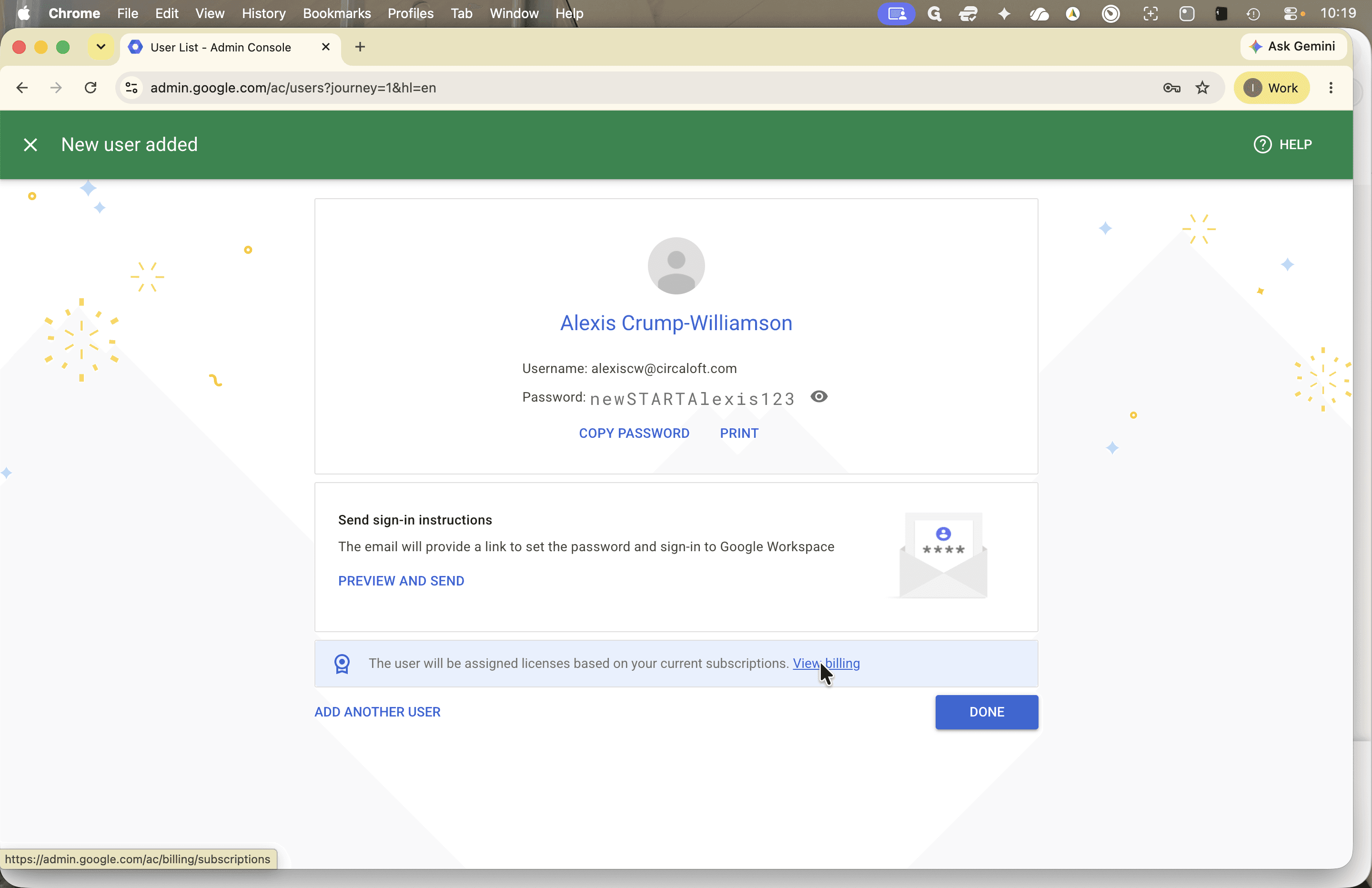This screenshot has width=1372, height=888.
Task: Click the license ribbon icon
Action: [343, 664]
